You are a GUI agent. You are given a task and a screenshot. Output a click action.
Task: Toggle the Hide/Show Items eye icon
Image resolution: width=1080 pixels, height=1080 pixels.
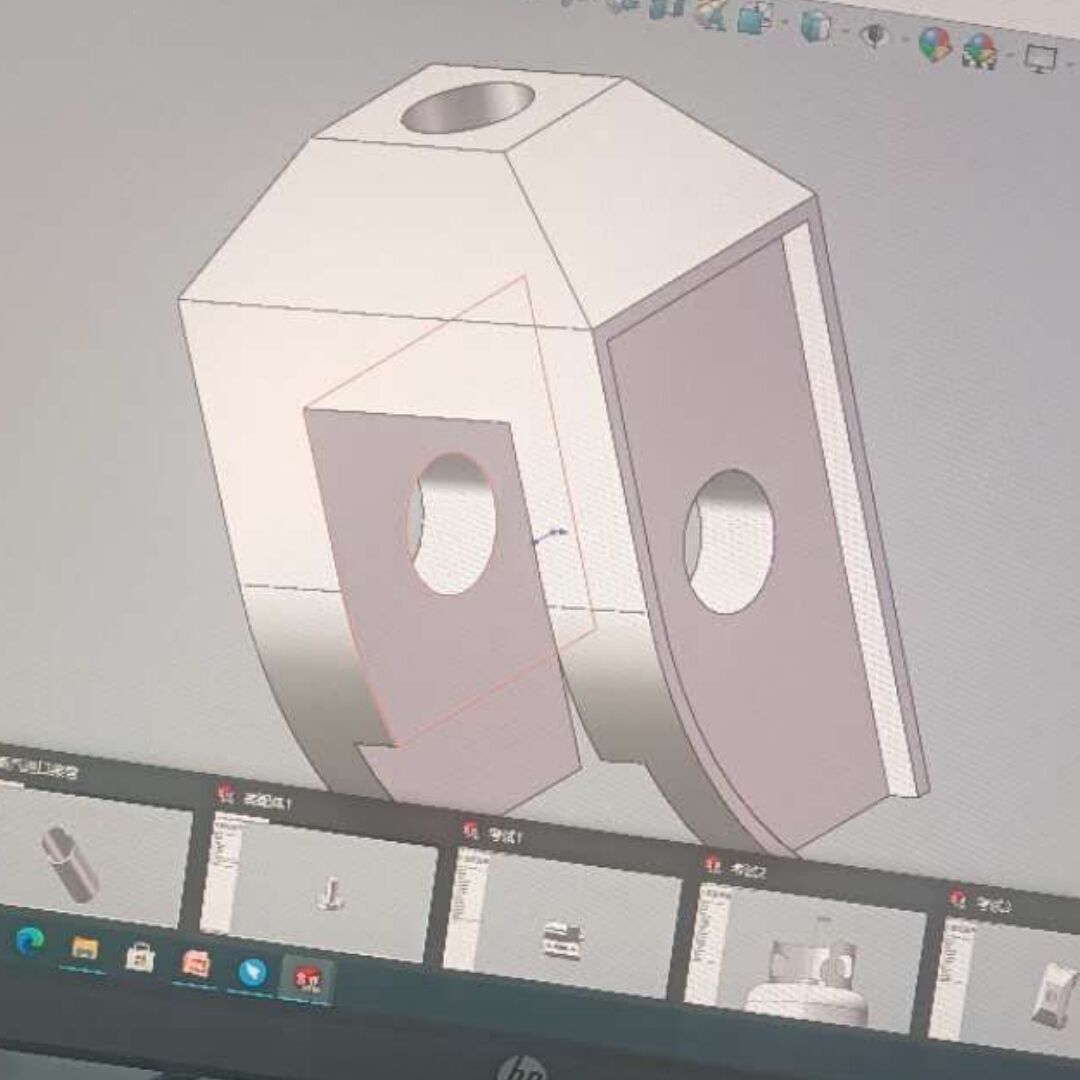pyautogui.click(x=875, y=34)
